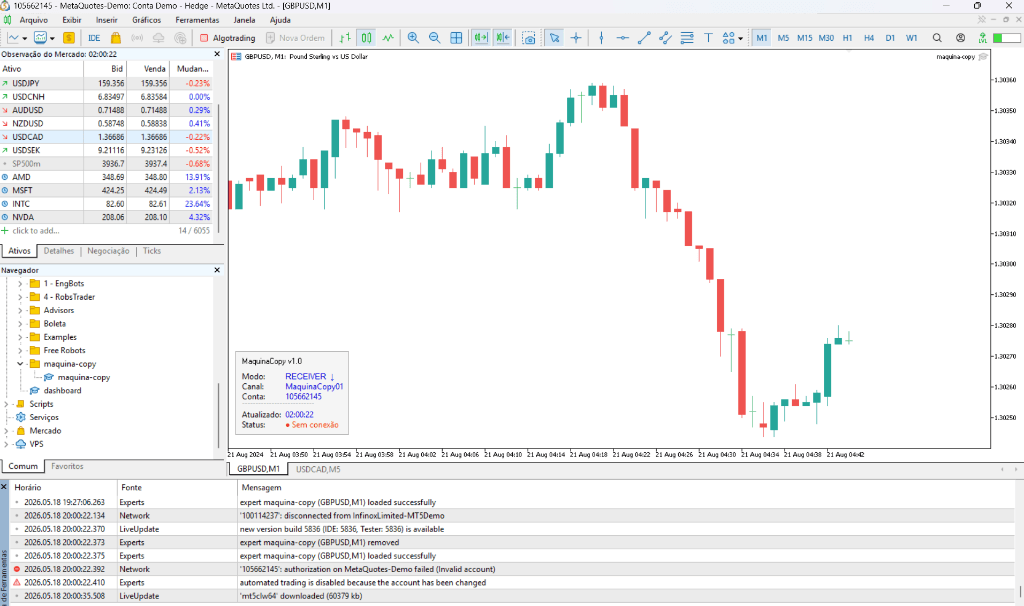Open the search magnifier in toolbar
Viewport: 1024px width, 606px height.
pos(937,38)
